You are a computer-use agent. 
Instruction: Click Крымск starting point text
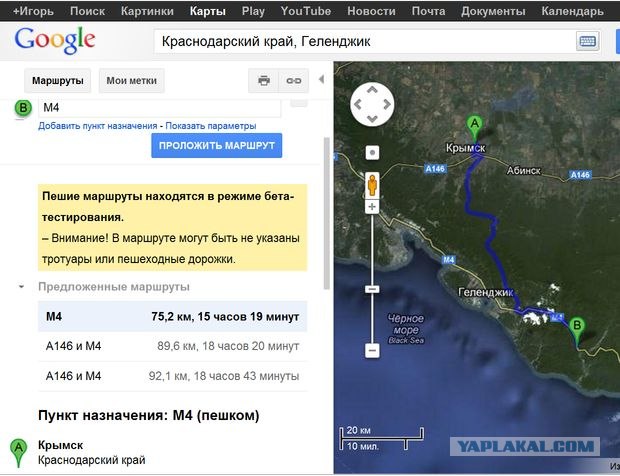coord(60,445)
